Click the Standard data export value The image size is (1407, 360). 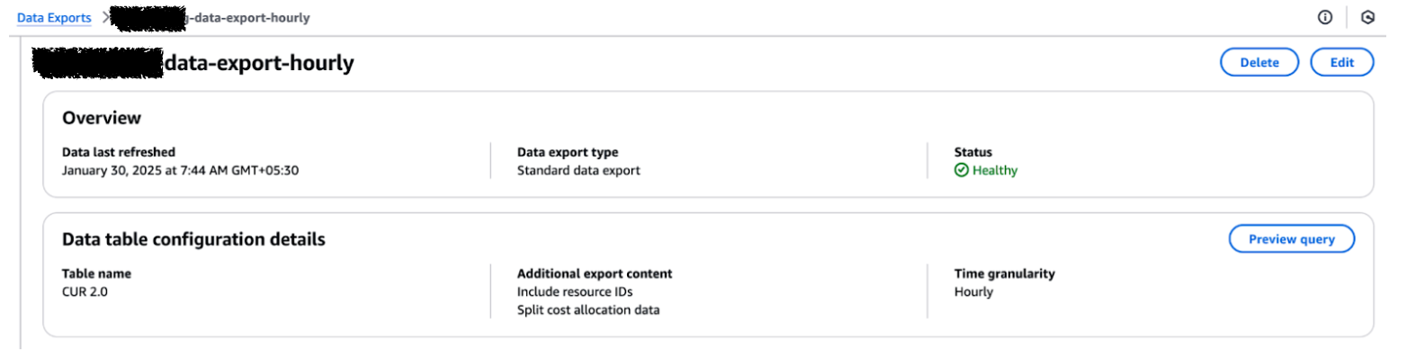point(578,170)
